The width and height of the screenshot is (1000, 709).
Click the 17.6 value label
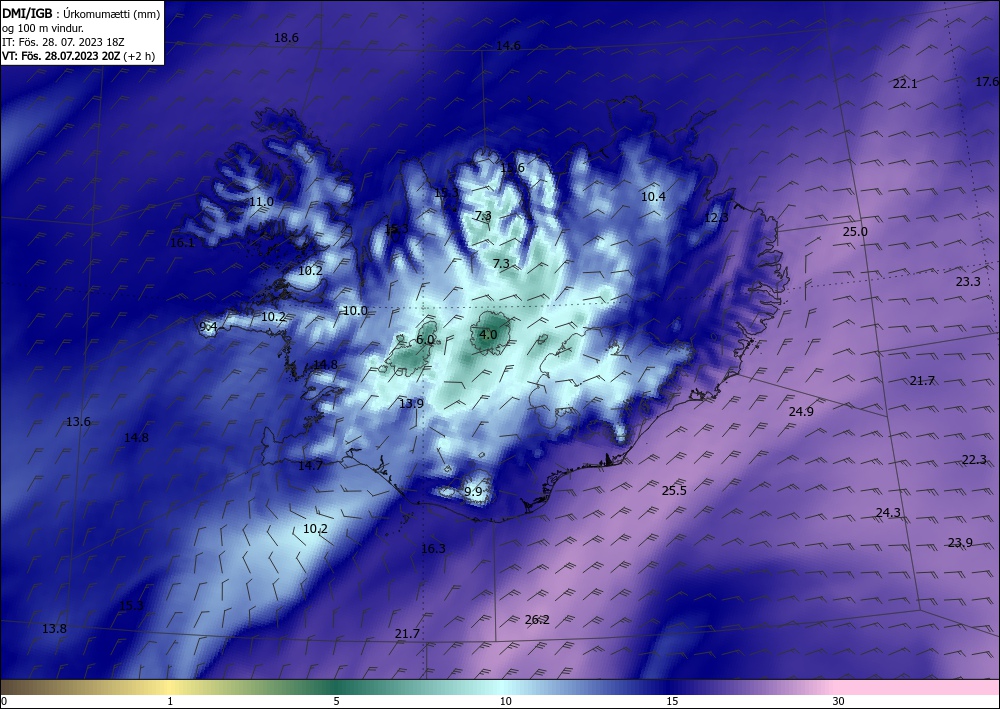click(x=988, y=82)
